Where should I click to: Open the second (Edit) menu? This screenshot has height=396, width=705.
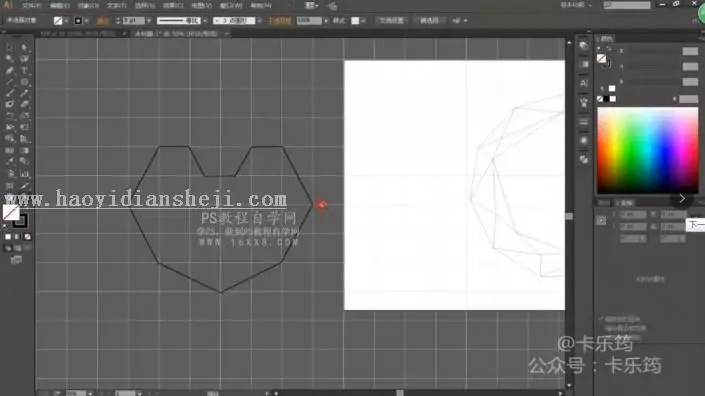coord(59,6)
